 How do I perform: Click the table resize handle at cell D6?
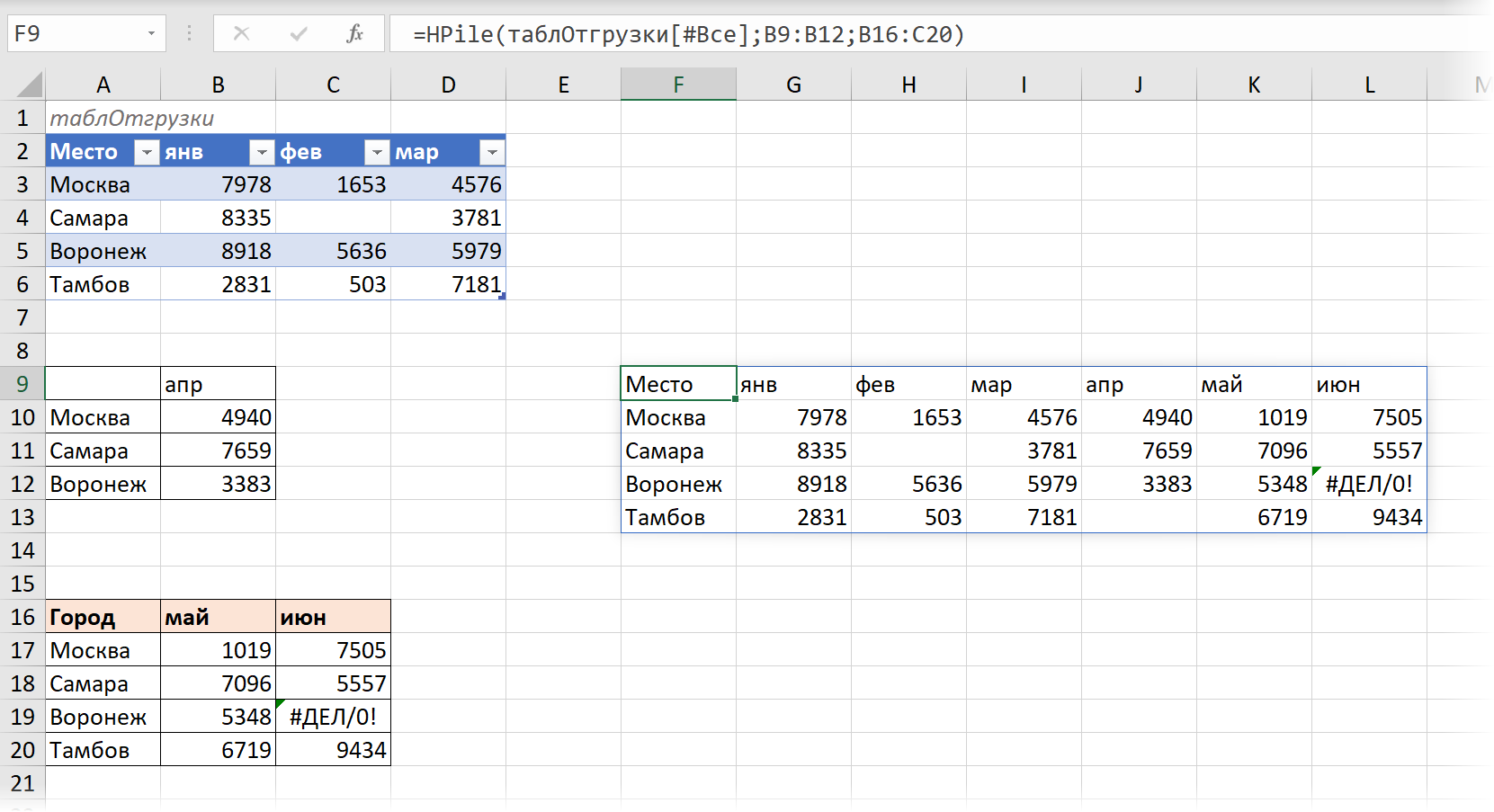(502, 296)
